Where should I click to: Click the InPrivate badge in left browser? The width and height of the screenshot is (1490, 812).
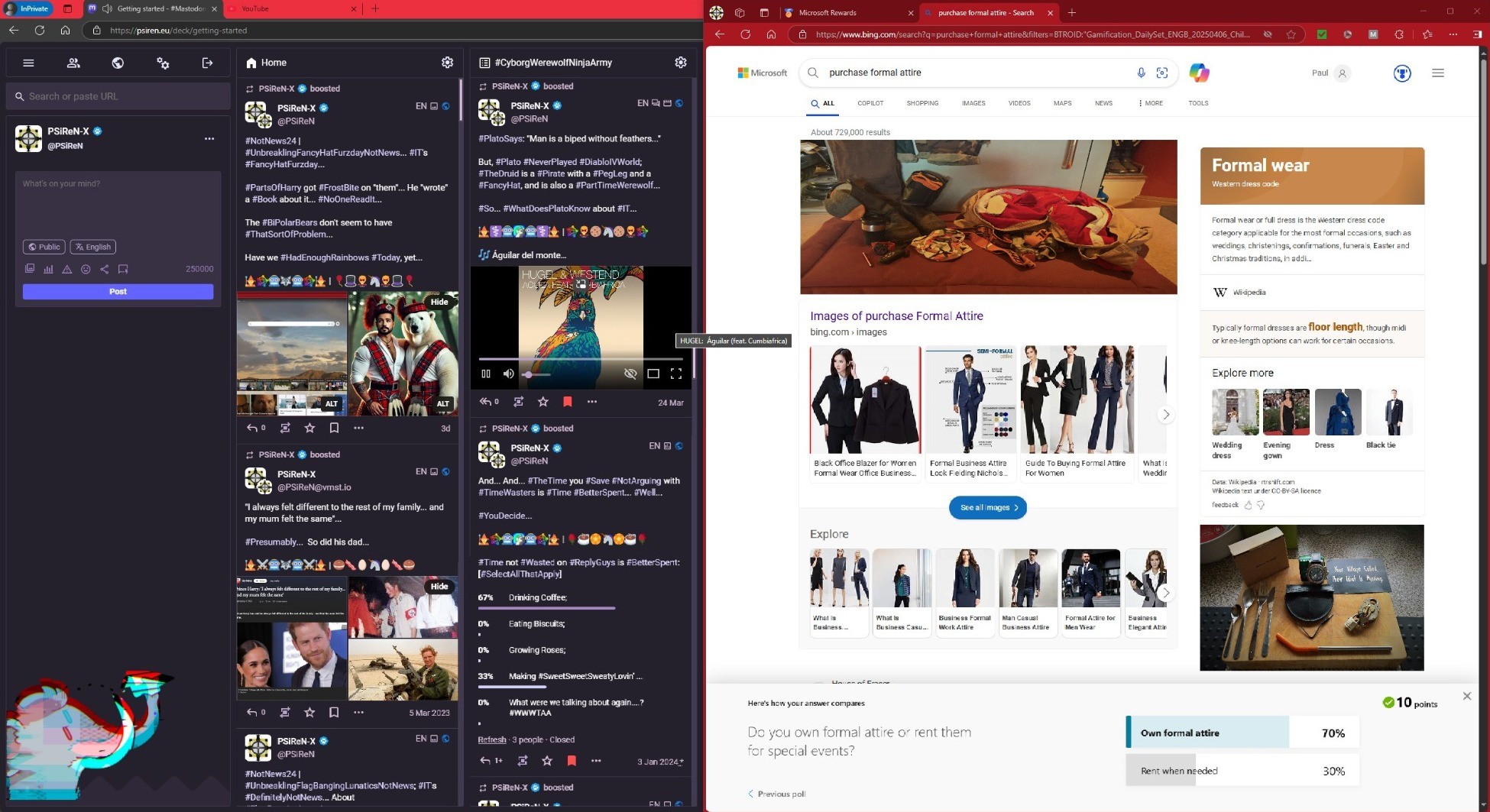point(28,9)
